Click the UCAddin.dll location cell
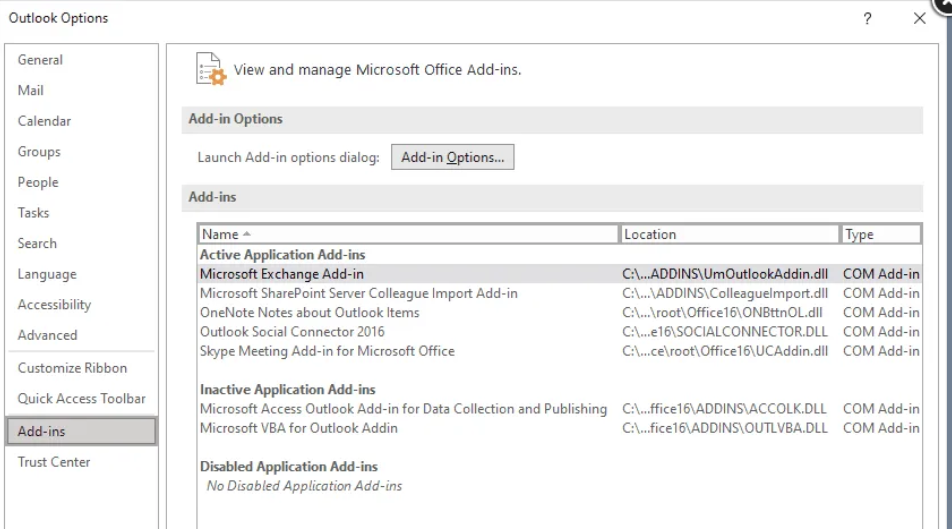This screenshot has width=952, height=529. tap(725, 351)
